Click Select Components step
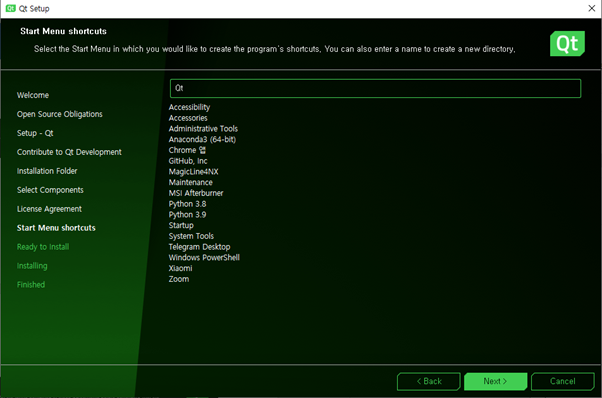This screenshot has width=602, height=398. click(50, 190)
